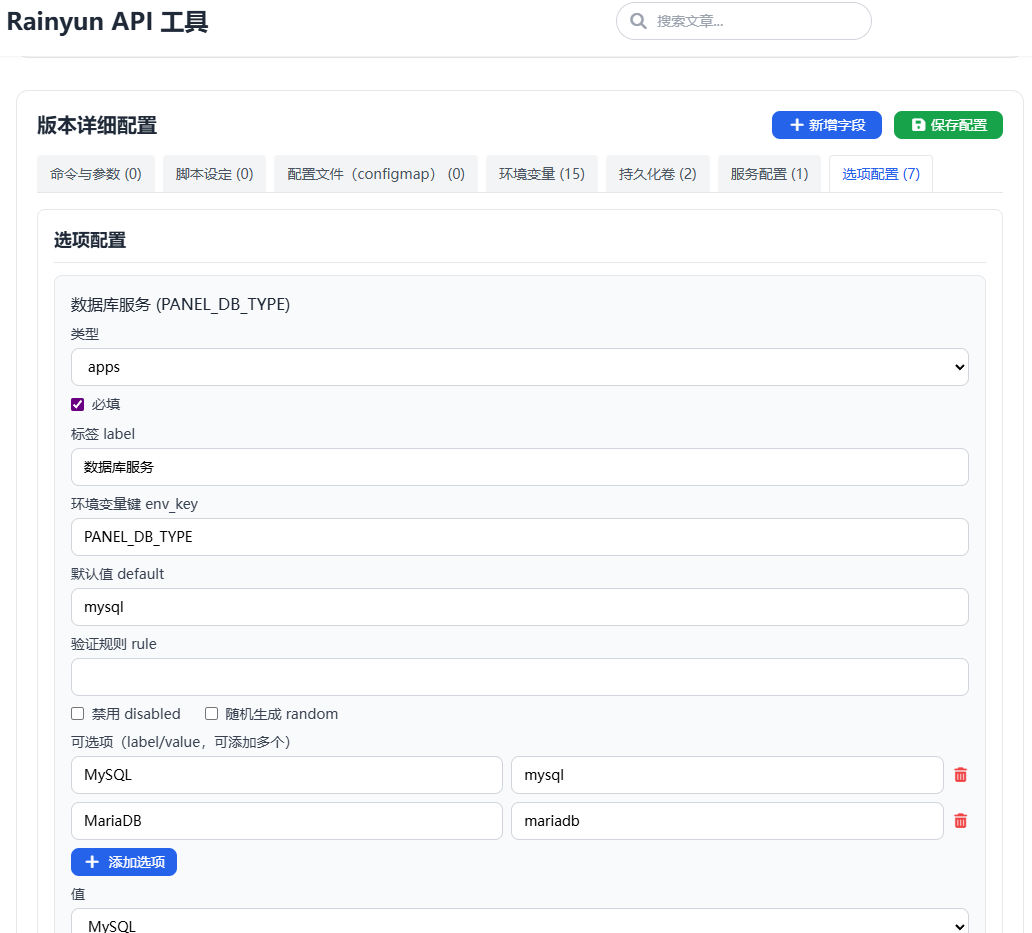Go to the 服务配置 (1) tab
The image size is (1032, 933).
769,174
